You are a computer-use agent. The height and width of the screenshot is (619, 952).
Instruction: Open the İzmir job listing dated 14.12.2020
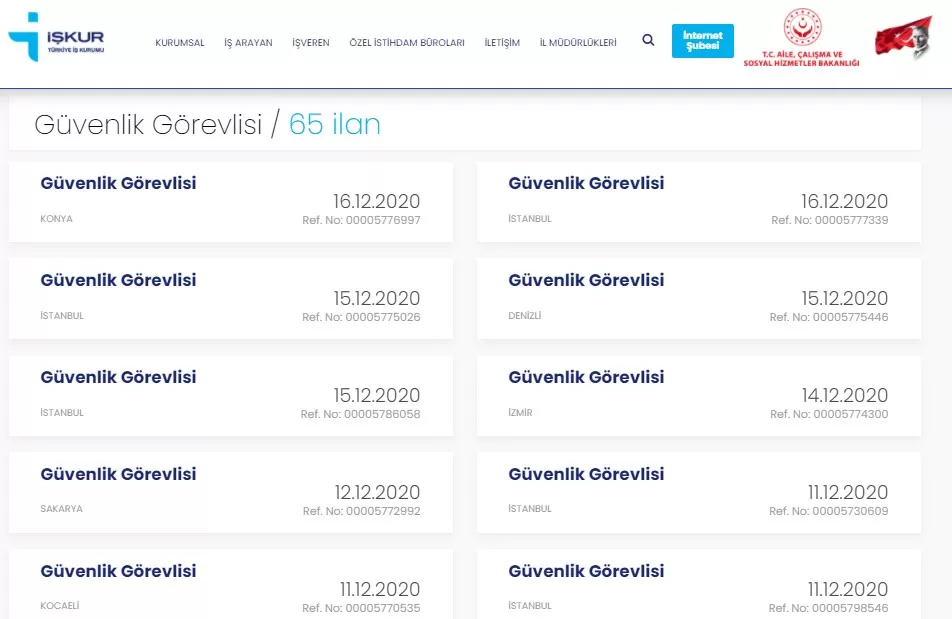(x=586, y=378)
